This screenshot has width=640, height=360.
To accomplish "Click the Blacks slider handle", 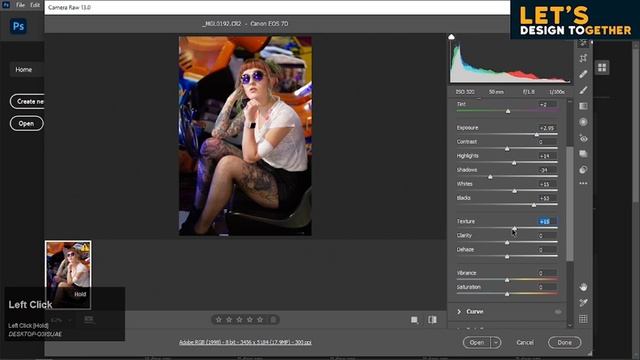I will click(x=534, y=205).
